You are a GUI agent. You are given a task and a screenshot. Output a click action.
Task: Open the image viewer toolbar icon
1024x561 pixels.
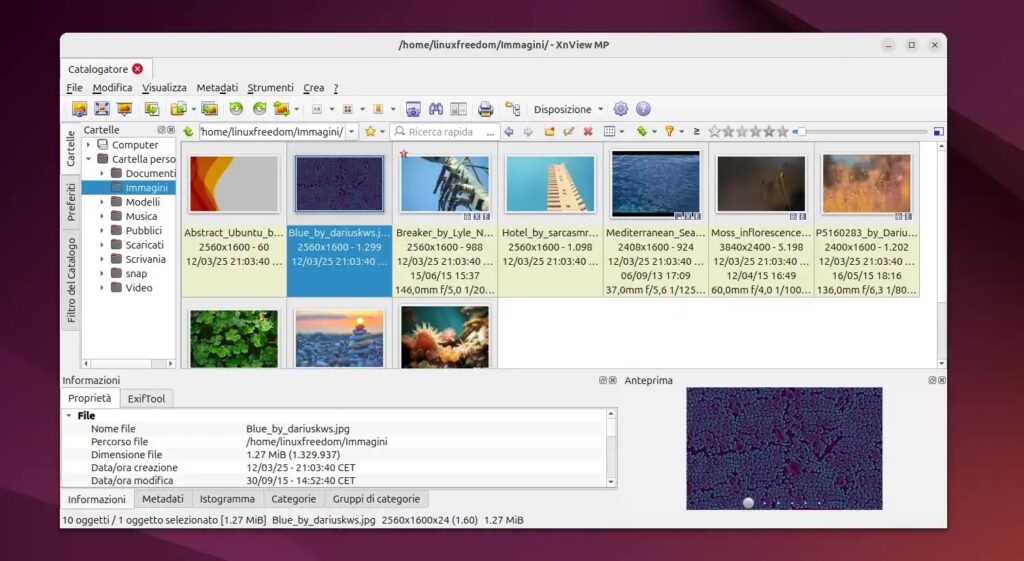pos(80,109)
